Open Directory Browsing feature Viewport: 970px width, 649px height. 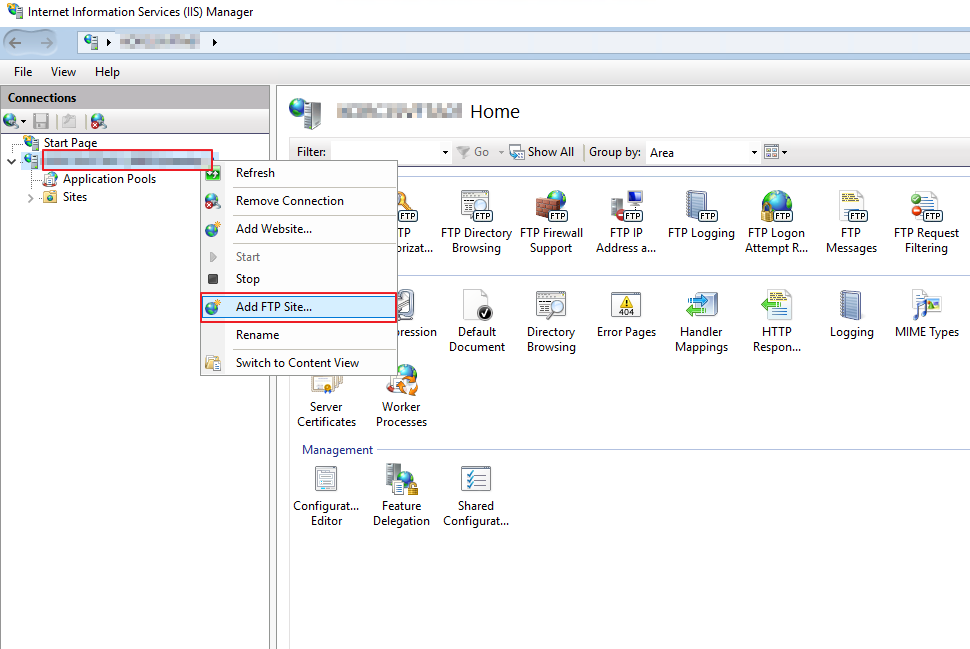point(551,320)
